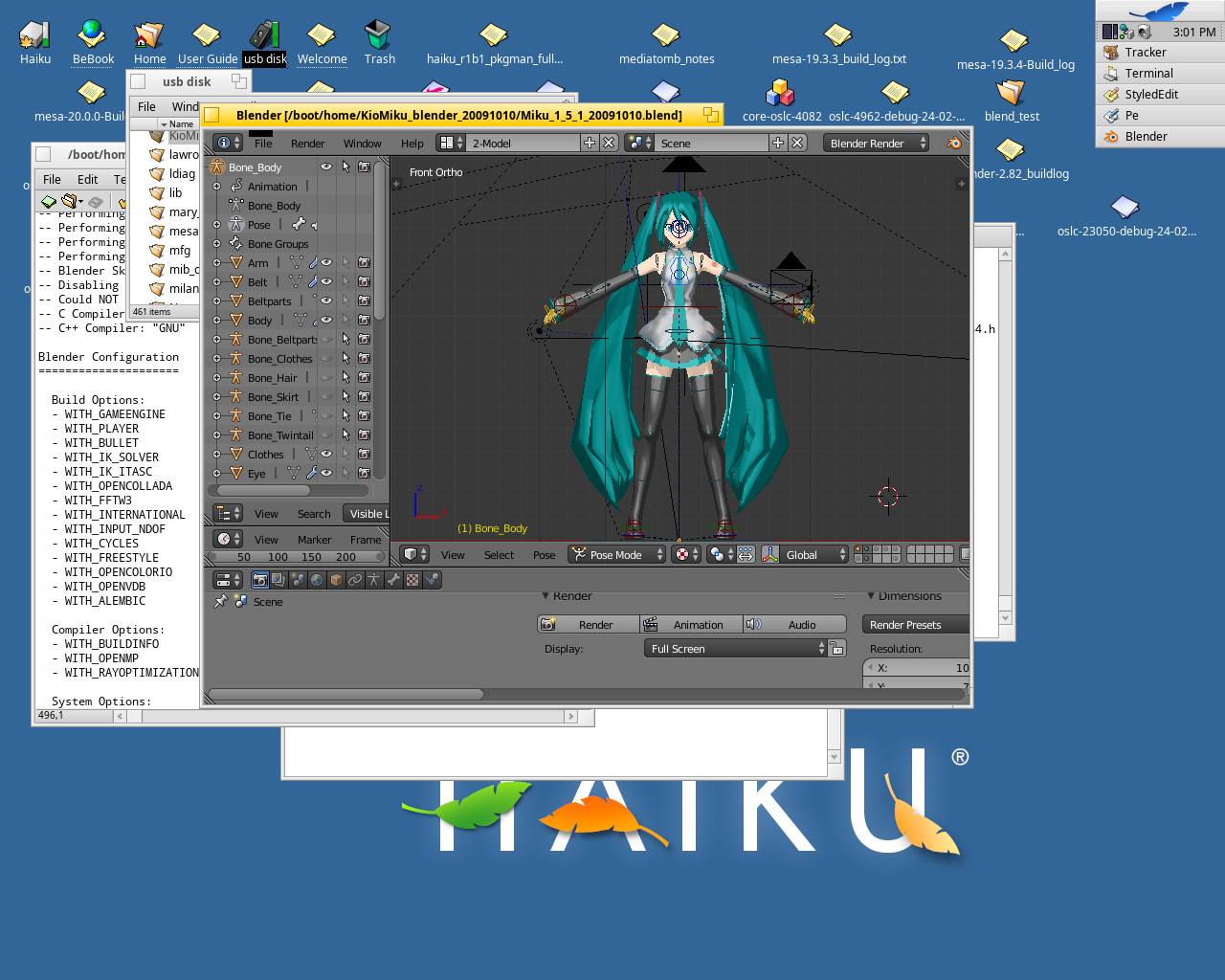Click the Blender logo splash icon

point(953,143)
